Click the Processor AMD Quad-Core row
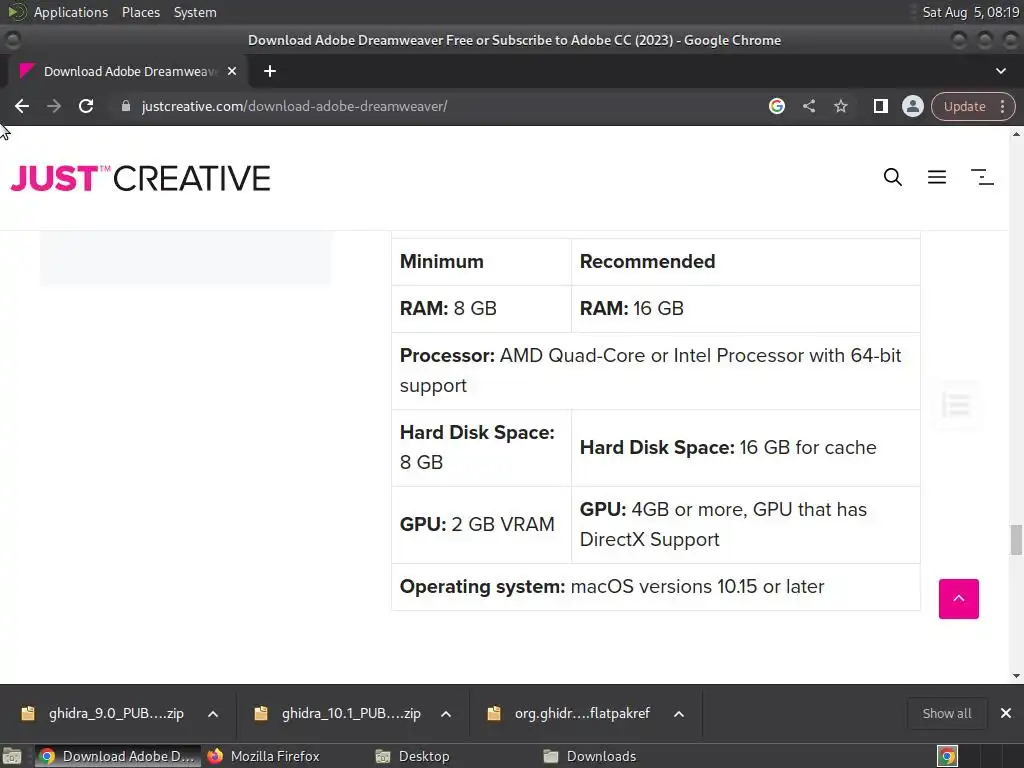The height and width of the screenshot is (768, 1024). pos(656,371)
